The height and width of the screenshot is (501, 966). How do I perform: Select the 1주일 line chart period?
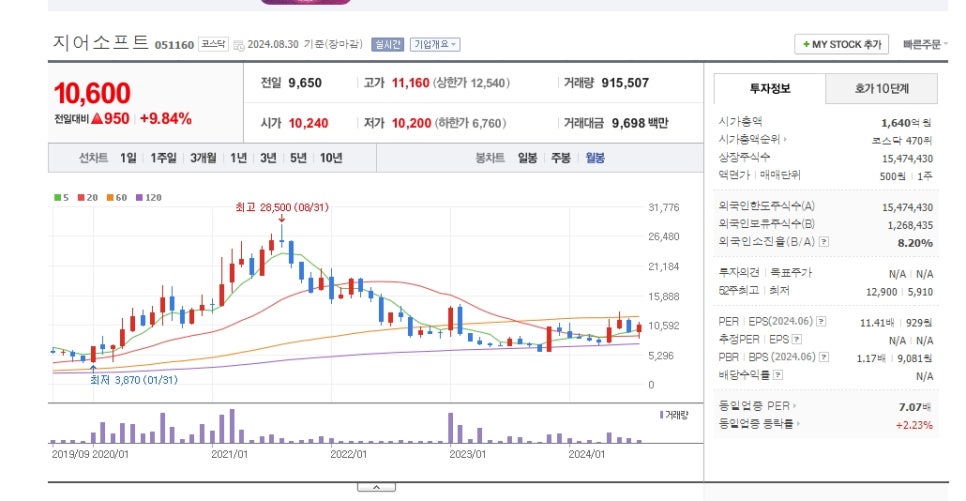click(163, 158)
